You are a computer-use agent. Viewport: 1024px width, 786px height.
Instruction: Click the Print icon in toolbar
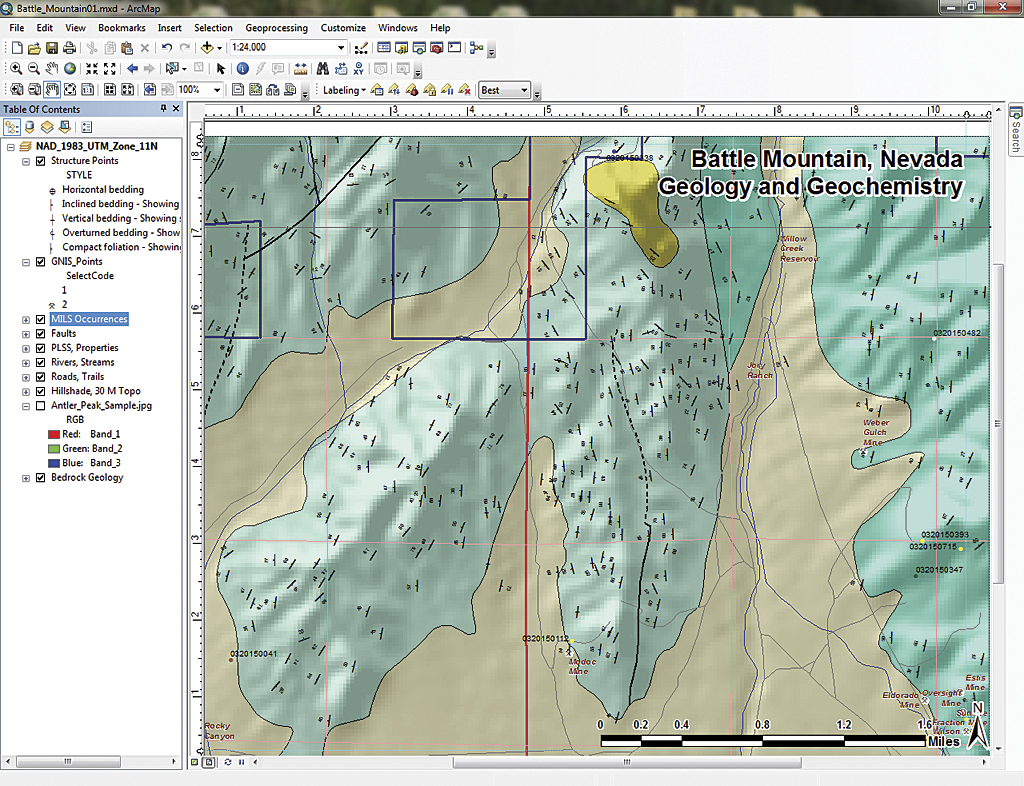pyautogui.click(x=69, y=48)
